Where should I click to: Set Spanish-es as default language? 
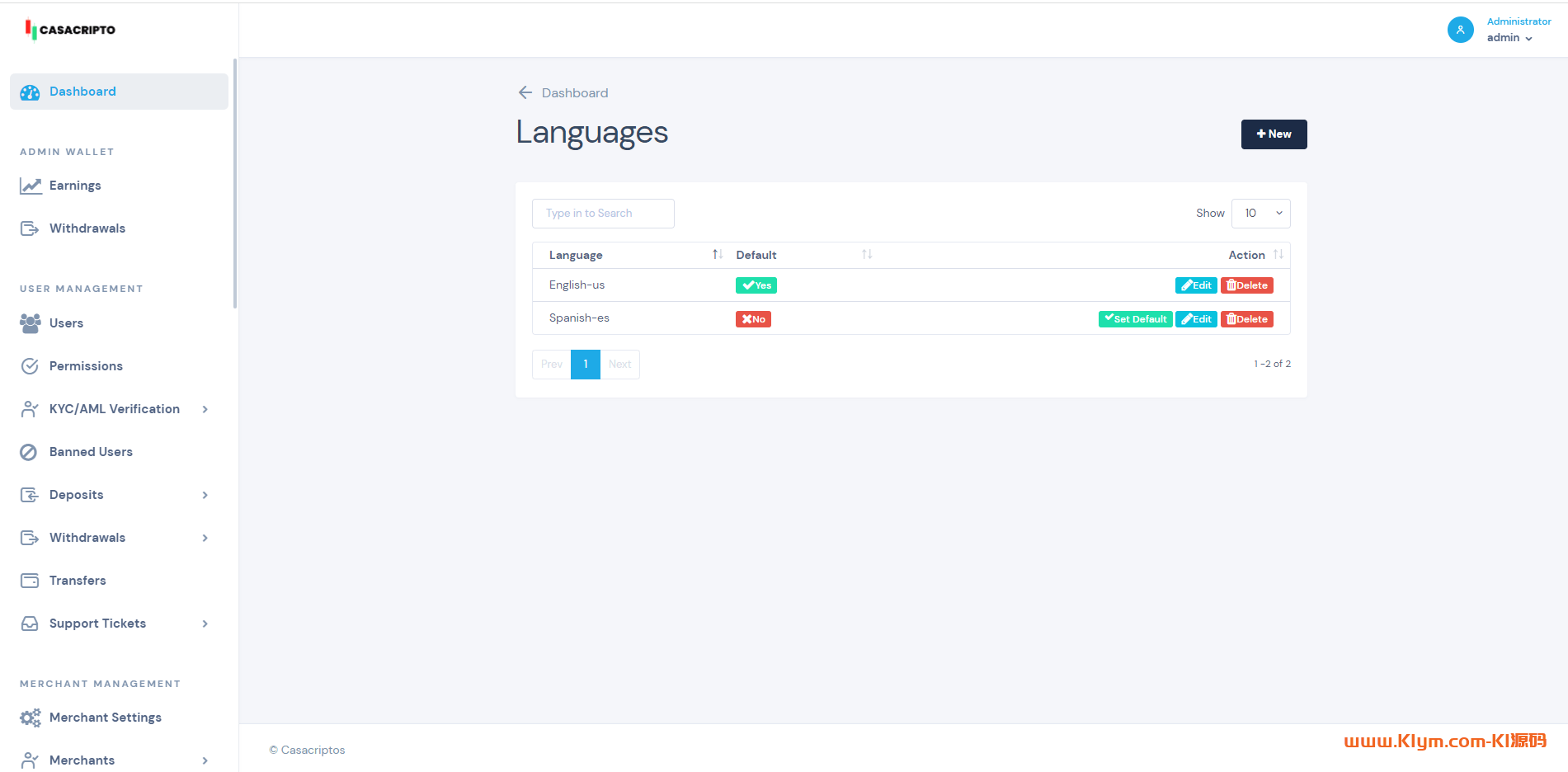1135,319
